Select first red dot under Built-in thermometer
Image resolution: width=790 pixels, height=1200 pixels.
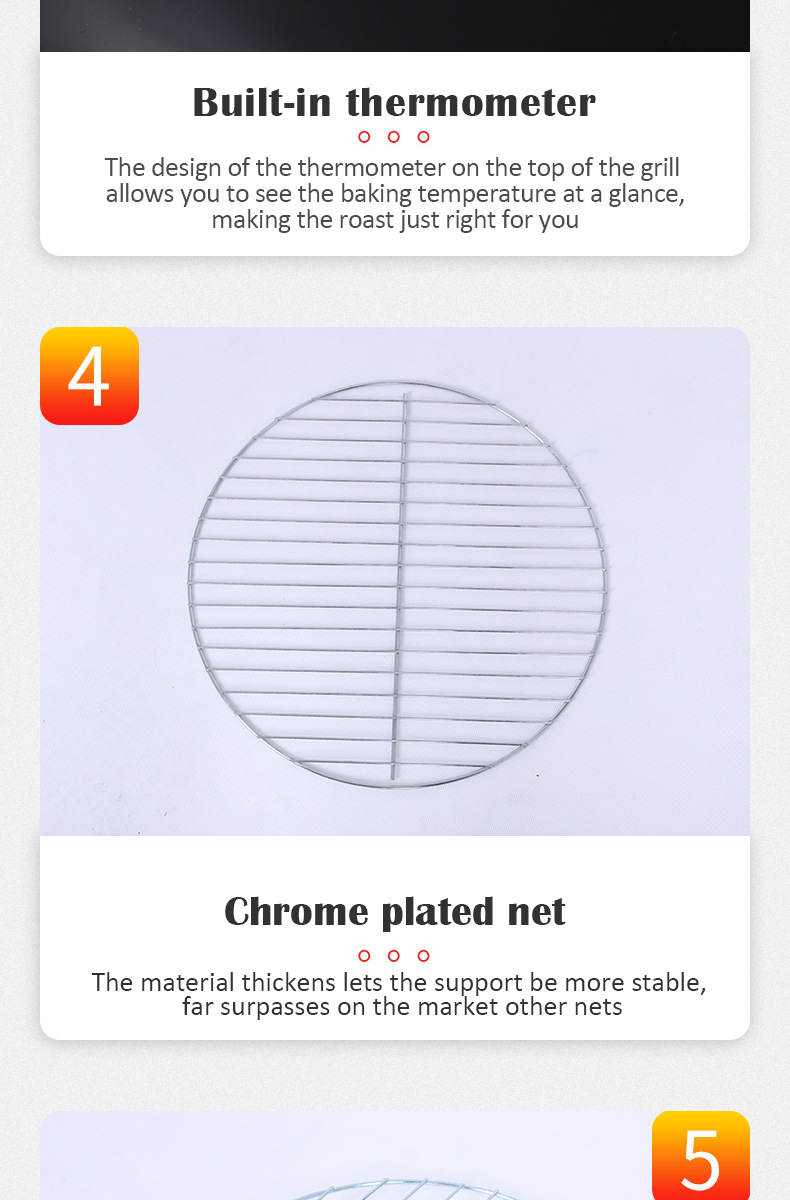364,137
